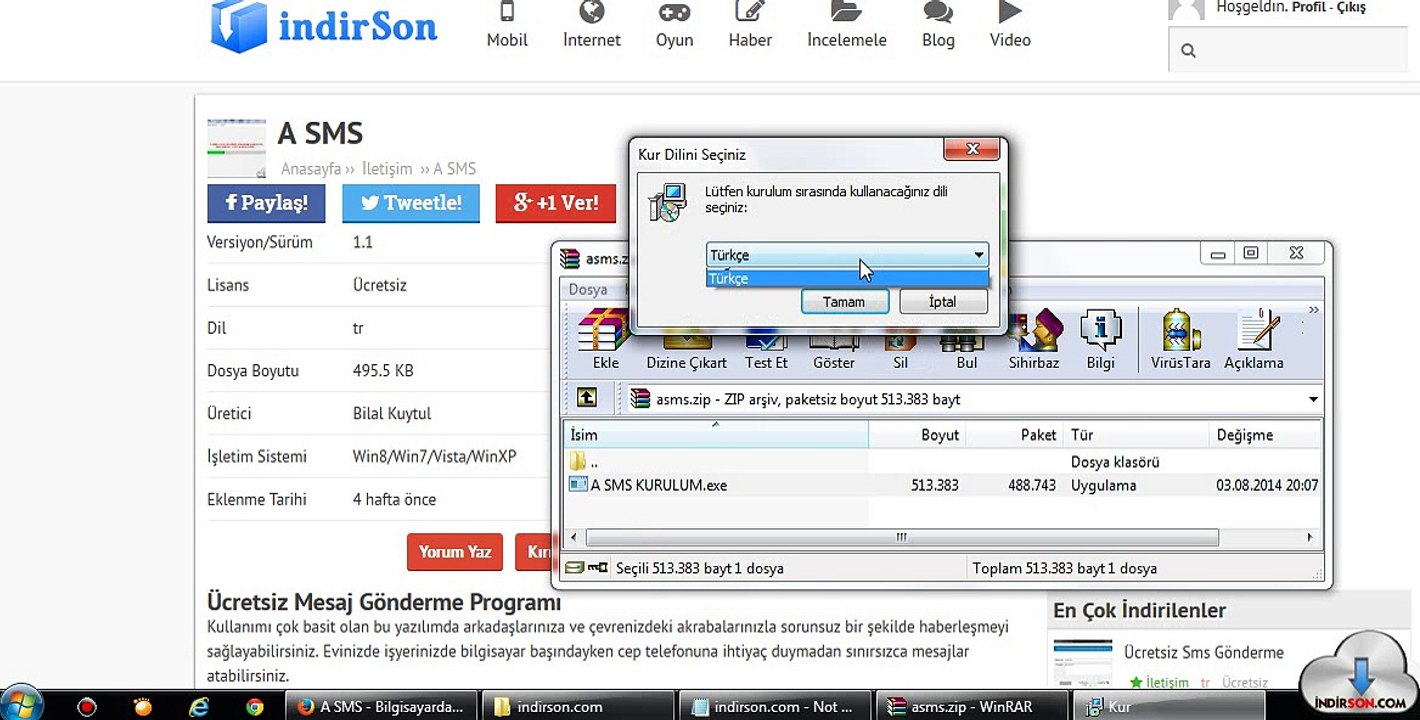This screenshot has height=720, width=1420.
Task: Open the Oyun gamepad icon
Action: pos(674,12)
